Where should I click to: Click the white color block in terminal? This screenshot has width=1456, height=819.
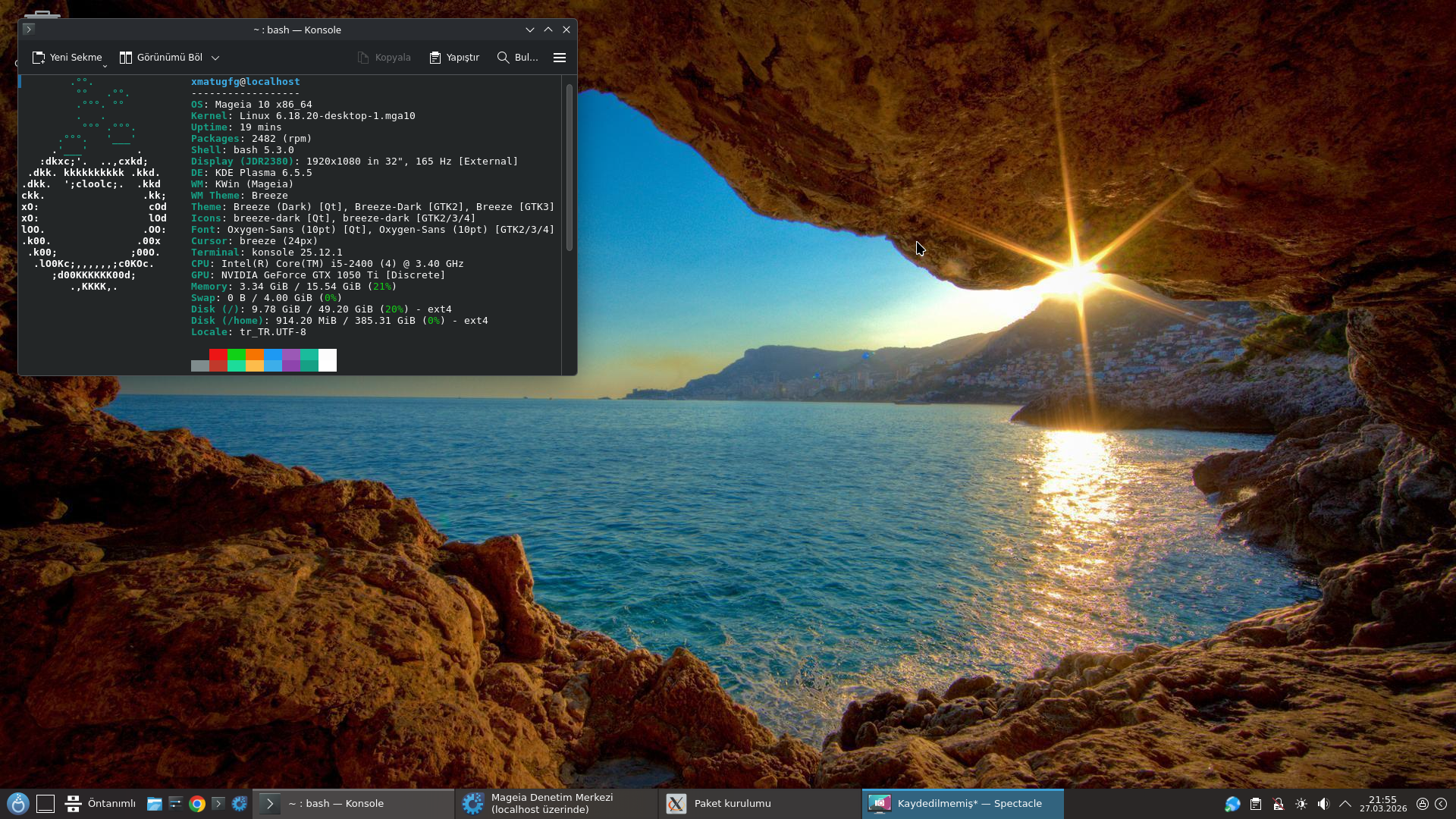tap(328, 360)
